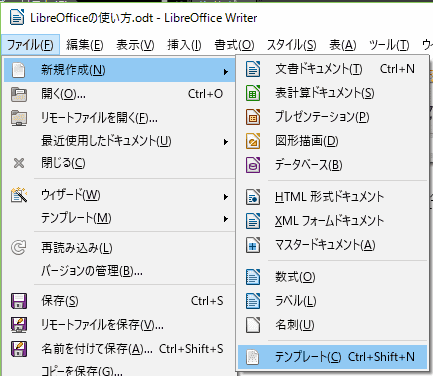Click the reload arrow icon beside 再読み込み
The height and width of the screenshot is (376, 433).
18,248
